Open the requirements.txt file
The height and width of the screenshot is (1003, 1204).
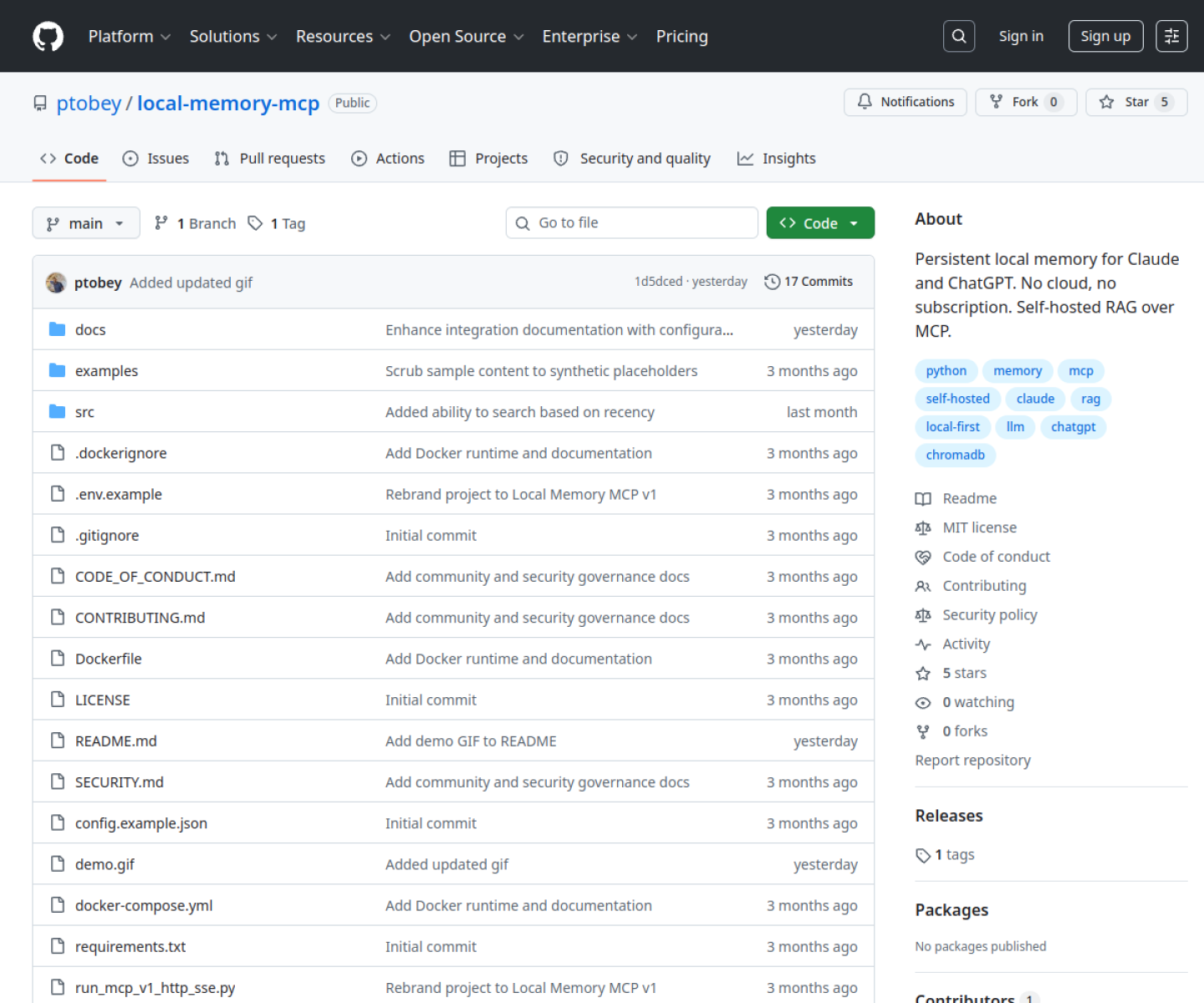(x=130, y=946)
